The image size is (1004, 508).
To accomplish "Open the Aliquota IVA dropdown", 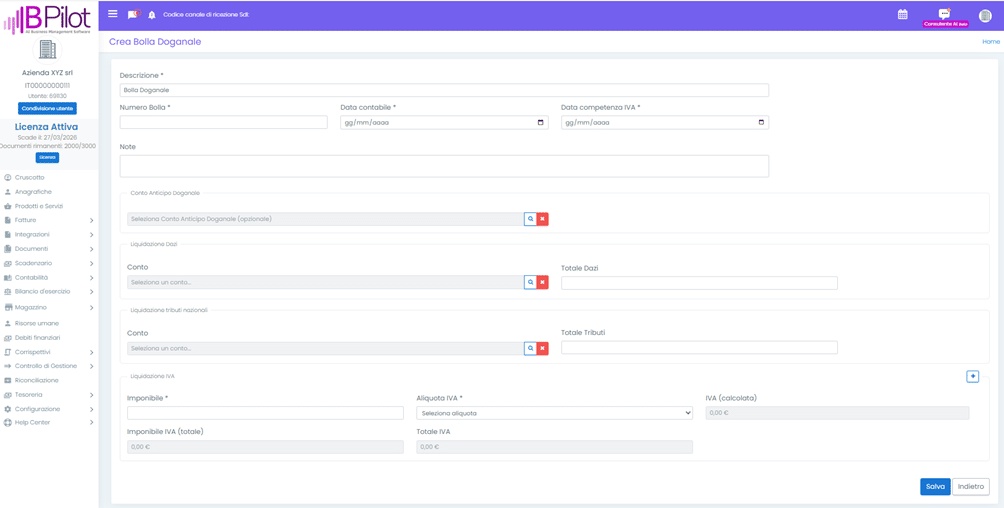I will (x=554, y=413).
